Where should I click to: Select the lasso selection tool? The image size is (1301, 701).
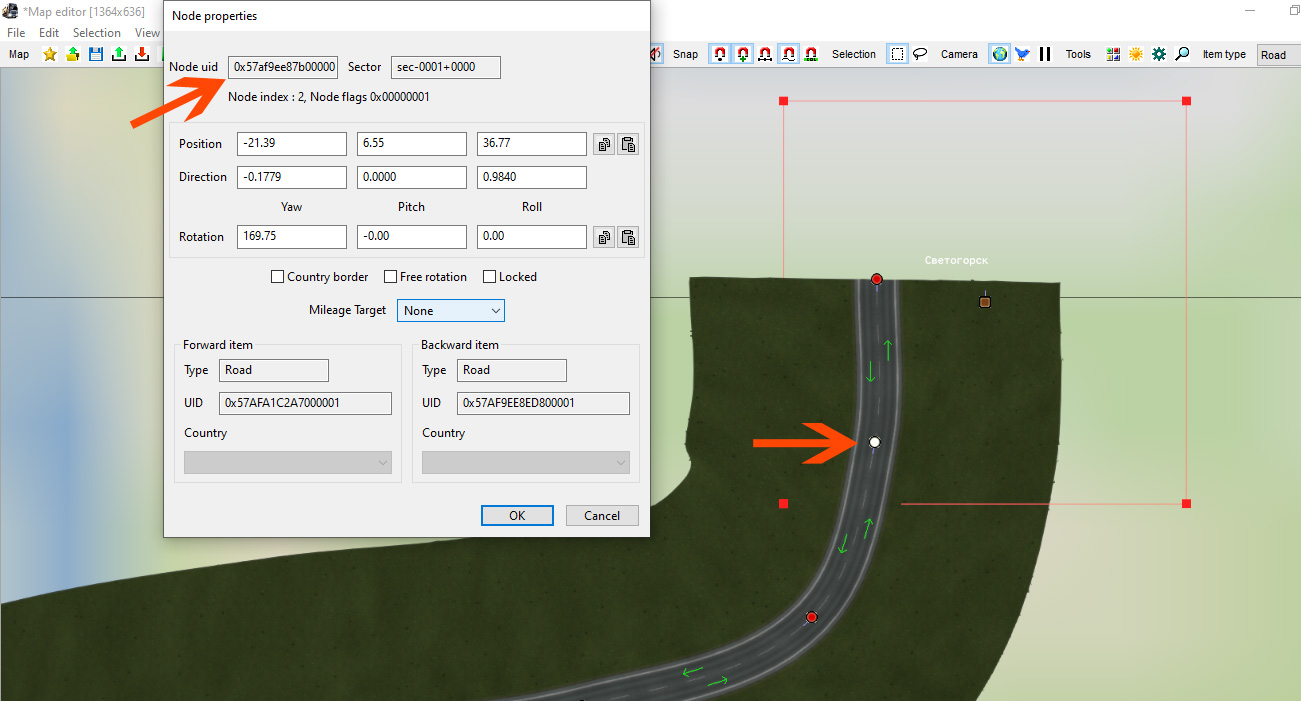(x=920, y=54)
